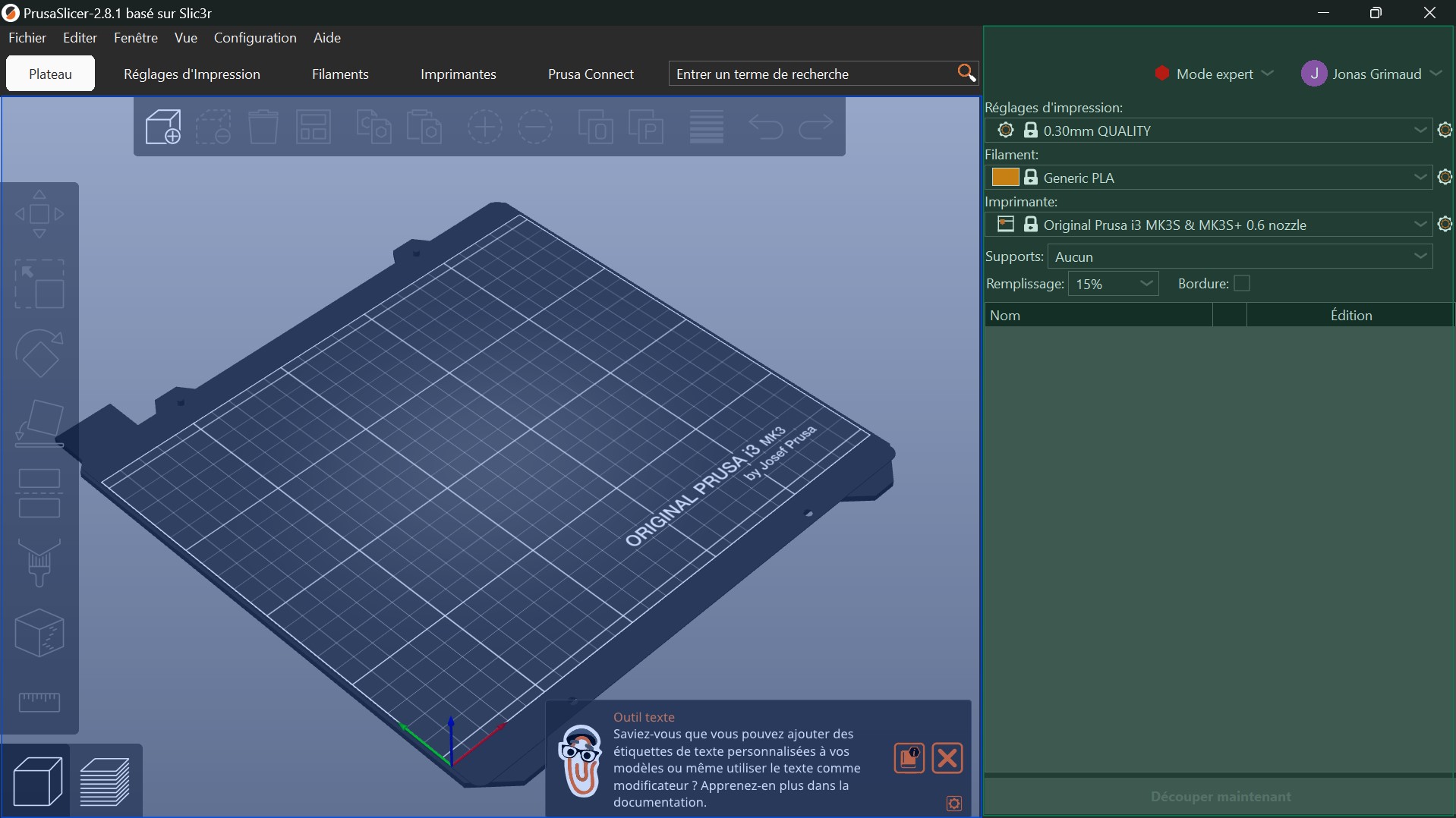Edit printer preset cog icon

point(1445,225)
